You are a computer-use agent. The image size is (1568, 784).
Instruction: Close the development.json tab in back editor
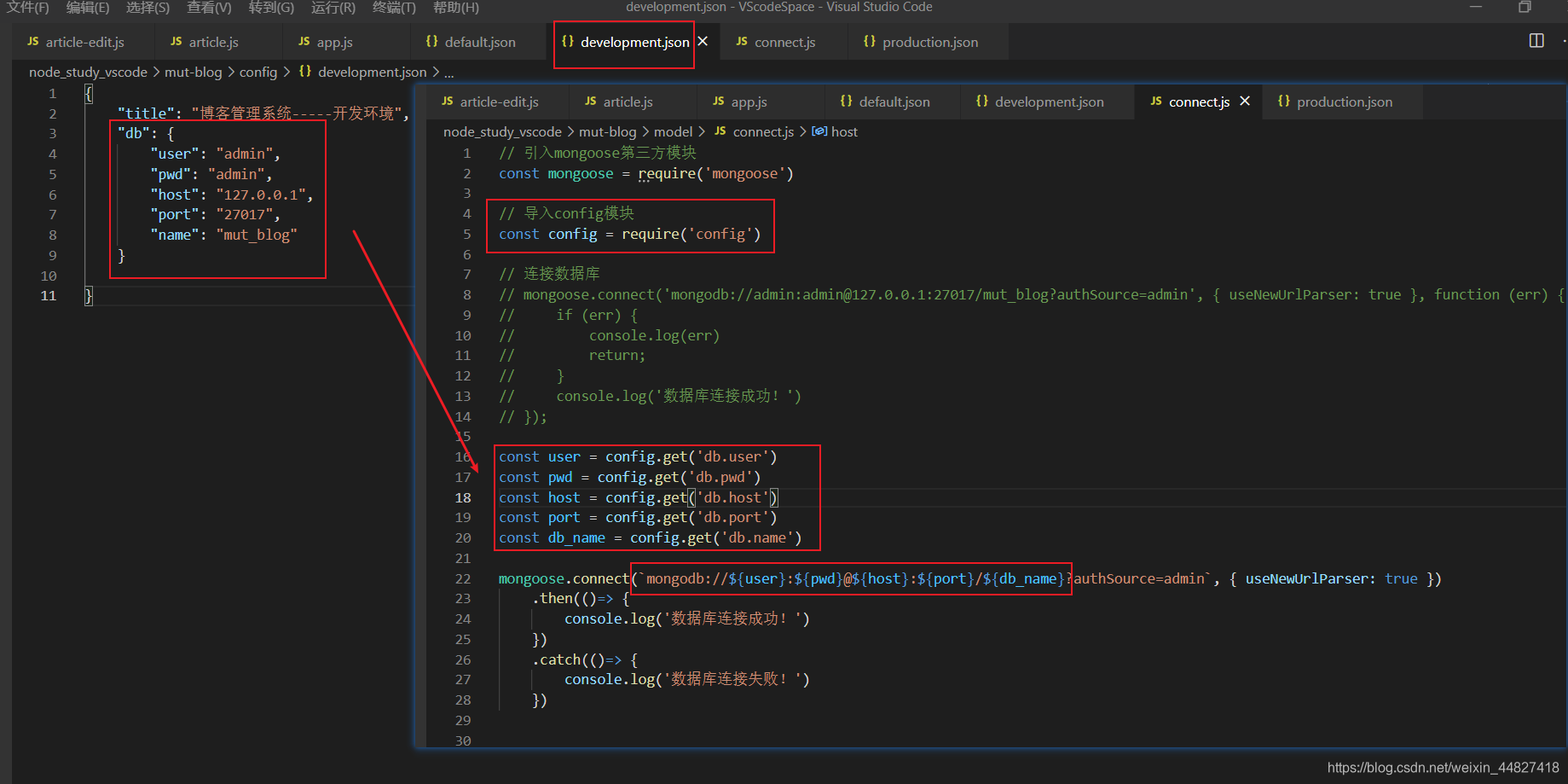pyautogui.click(x=703, y=41)
